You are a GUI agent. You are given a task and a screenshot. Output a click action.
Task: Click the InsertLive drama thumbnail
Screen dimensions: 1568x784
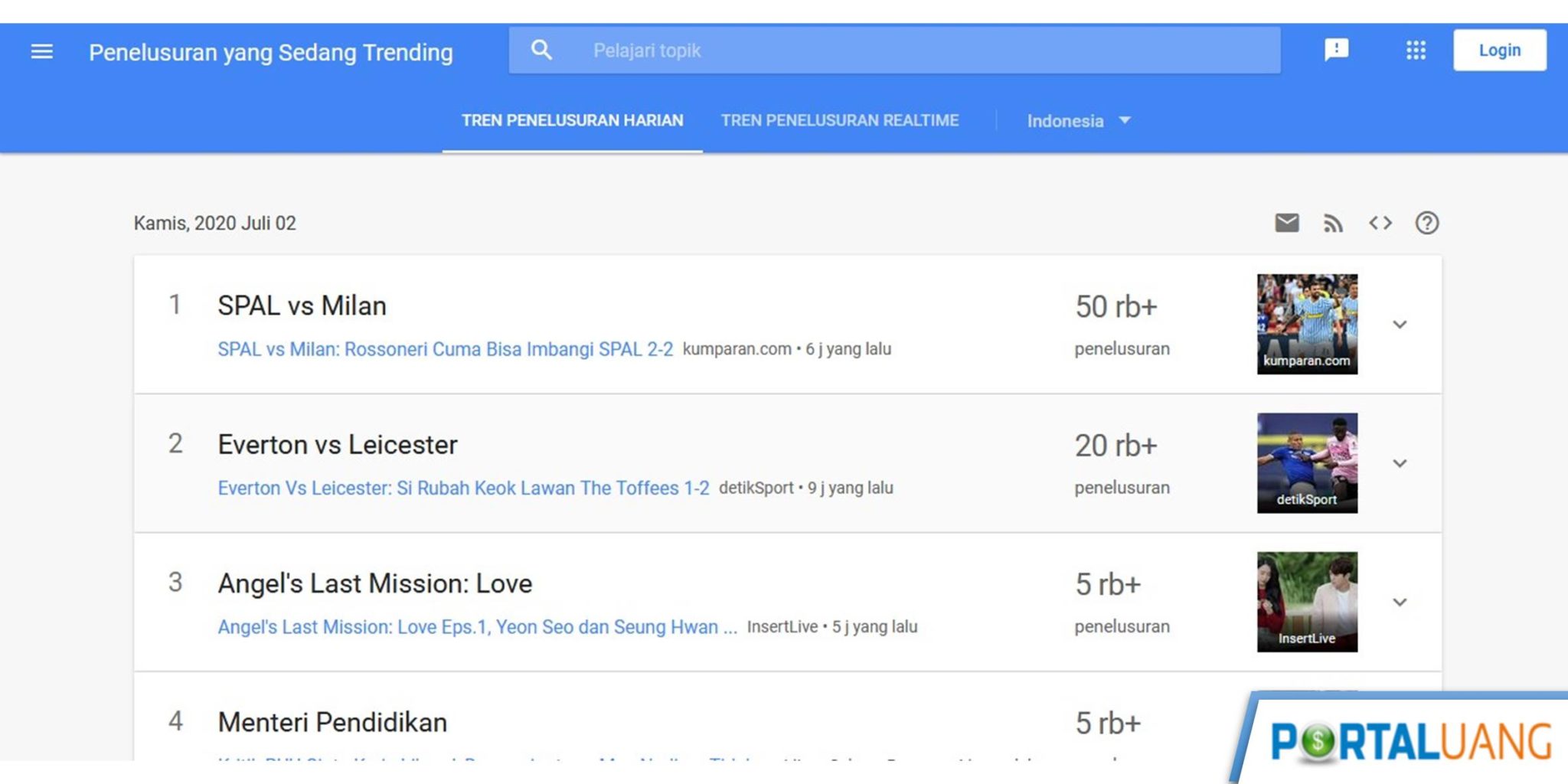[x=1307, y=603]
